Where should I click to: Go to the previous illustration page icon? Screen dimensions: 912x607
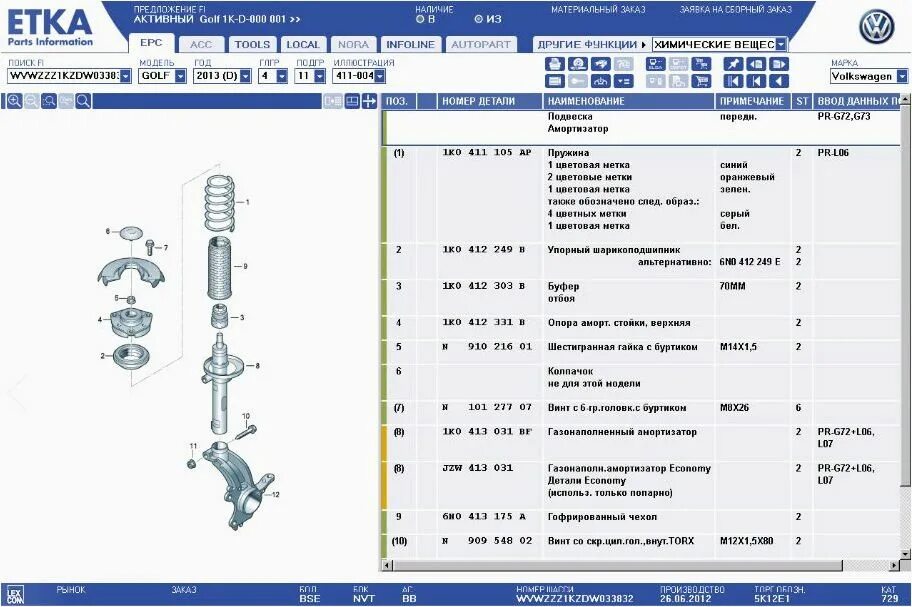pos(756,64)
